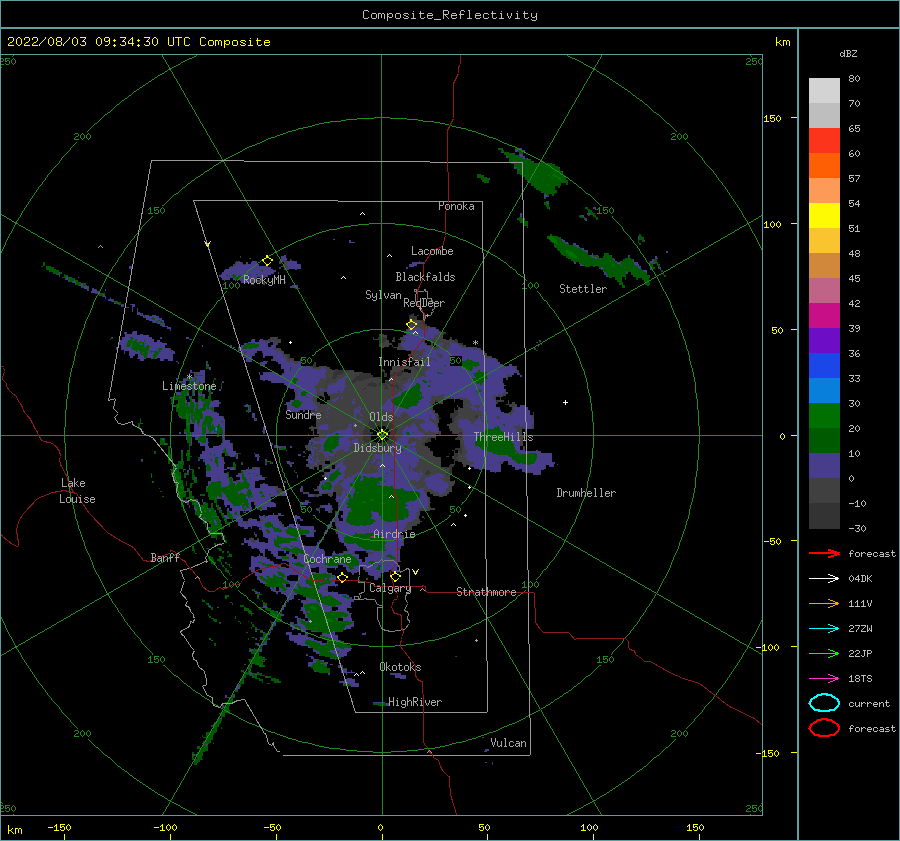The image size is (900, 841).
Task: Select the slate-purple 10 dBZ color band
Action: [x=824, y=466]
